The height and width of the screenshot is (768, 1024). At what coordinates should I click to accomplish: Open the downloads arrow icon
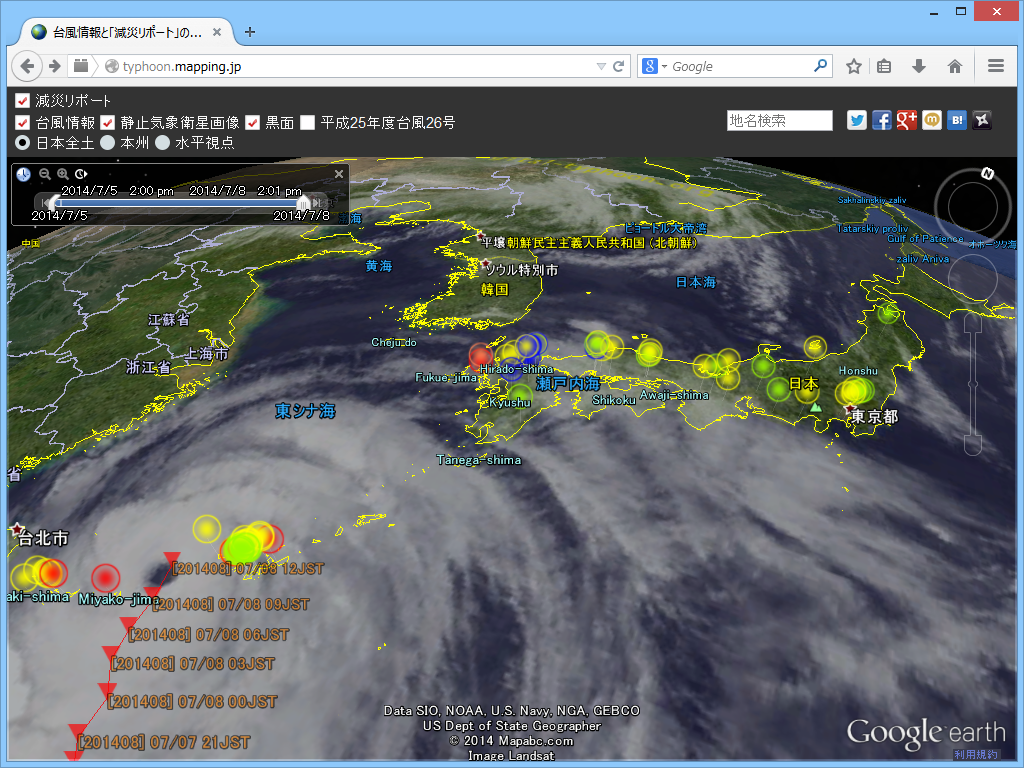coord(919,66)
